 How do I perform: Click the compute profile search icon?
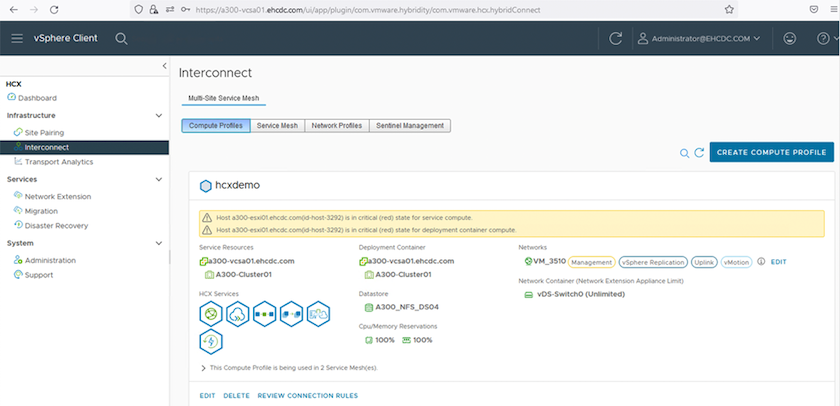coord(685,153)
